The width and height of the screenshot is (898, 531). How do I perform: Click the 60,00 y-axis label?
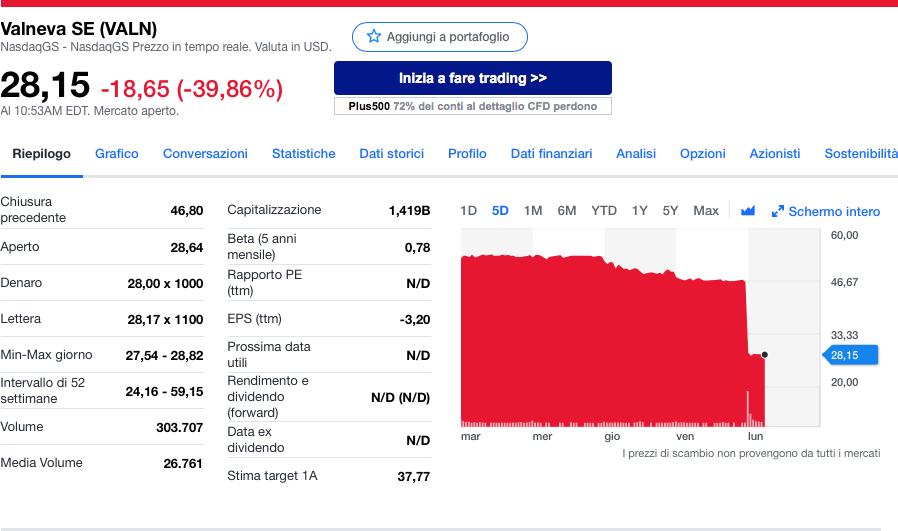(845, 235)
